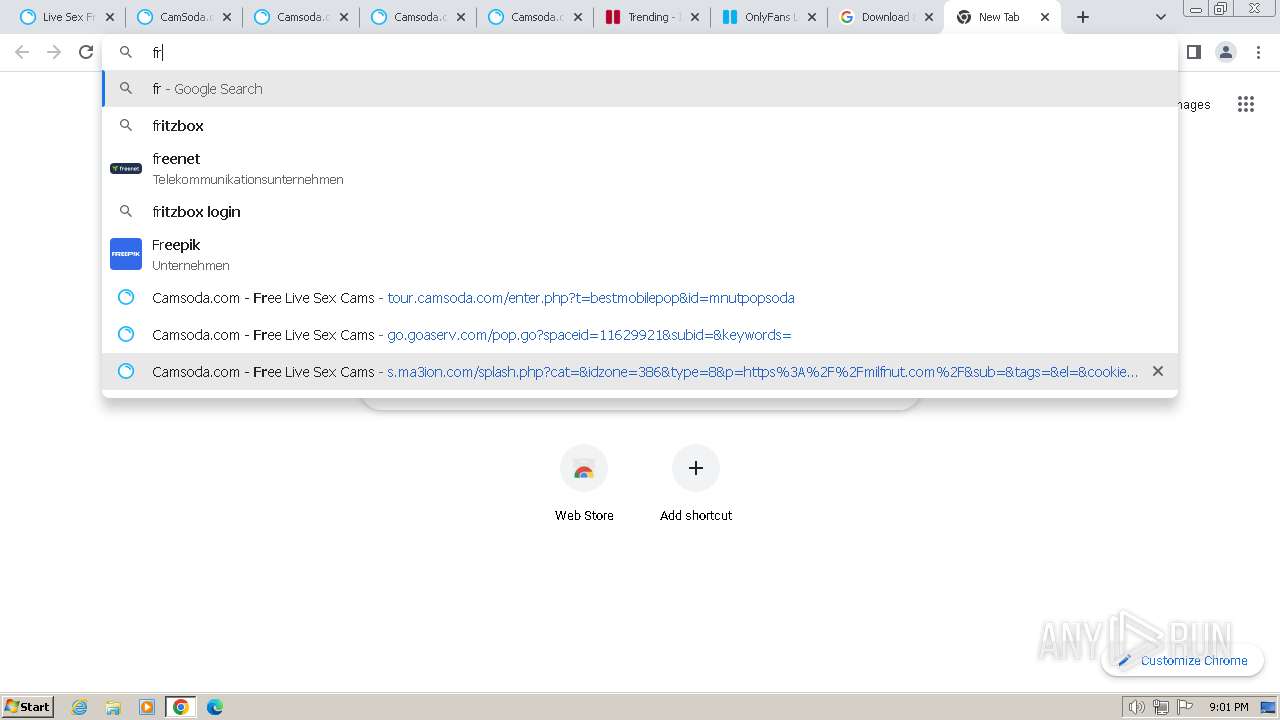Remove the s.ma3ion.com suggestion with X
Image resolution: width=1280 pixels, height=720 pixels.
point(1157,371)
